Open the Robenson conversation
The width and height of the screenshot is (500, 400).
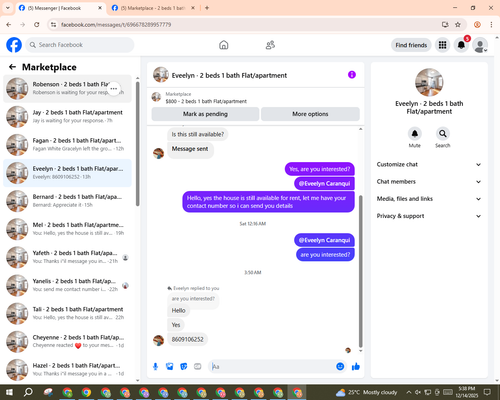(67, 89)
